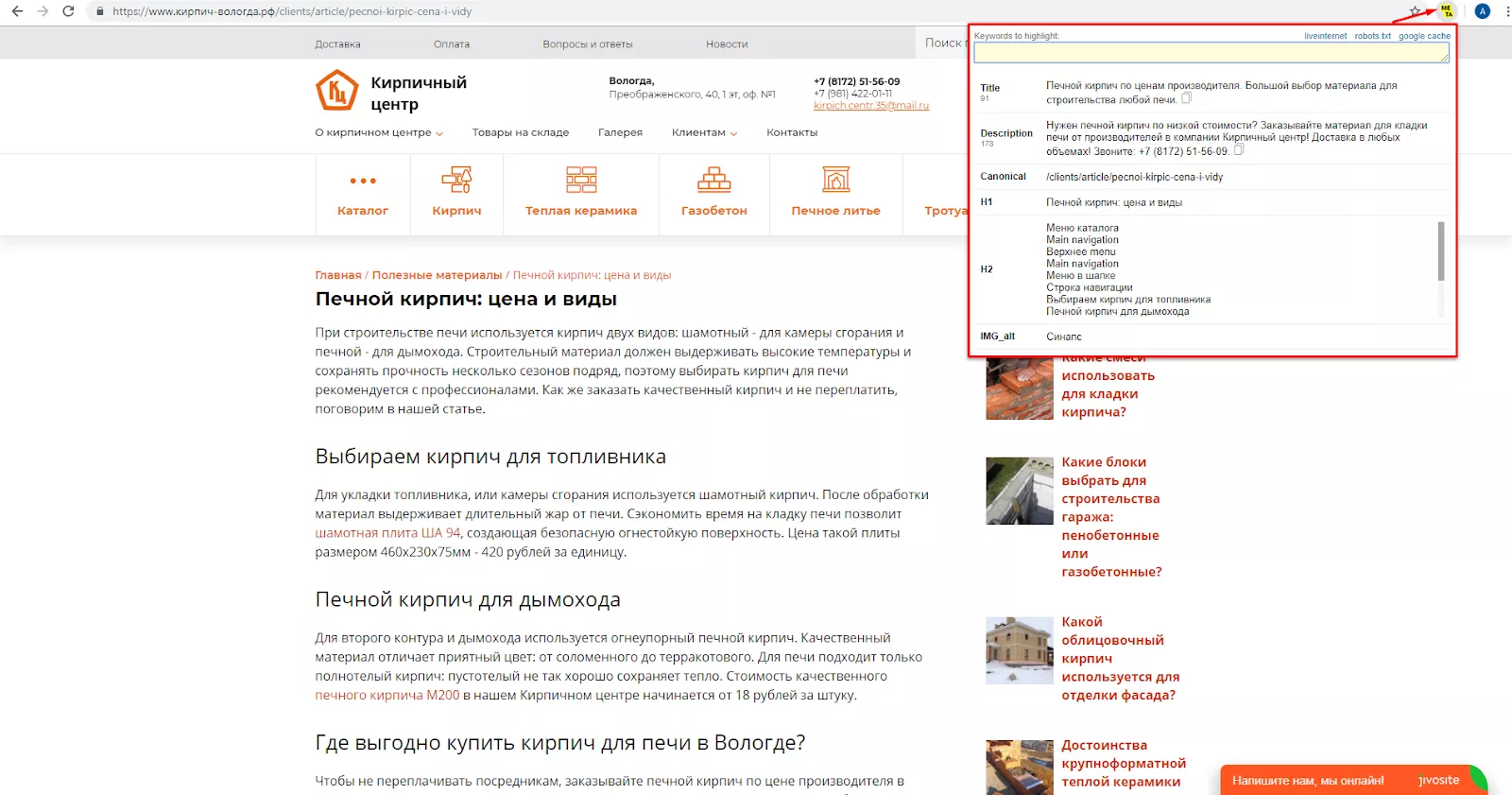Open the jivosite chat widget
The image size is (1512, 795).
(1353, 780)
